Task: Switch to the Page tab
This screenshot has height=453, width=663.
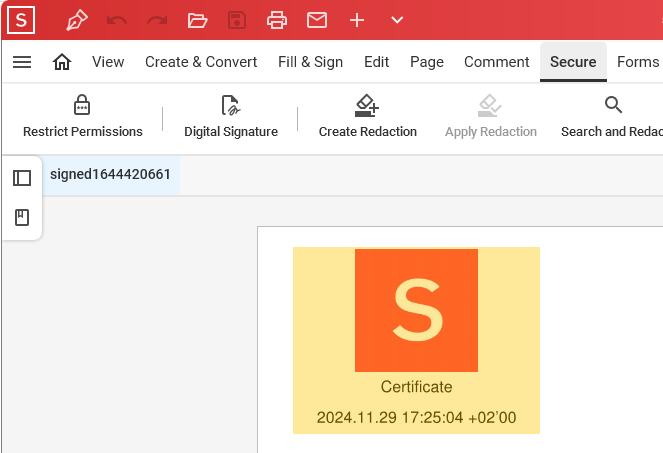Action: coord(427,62)
